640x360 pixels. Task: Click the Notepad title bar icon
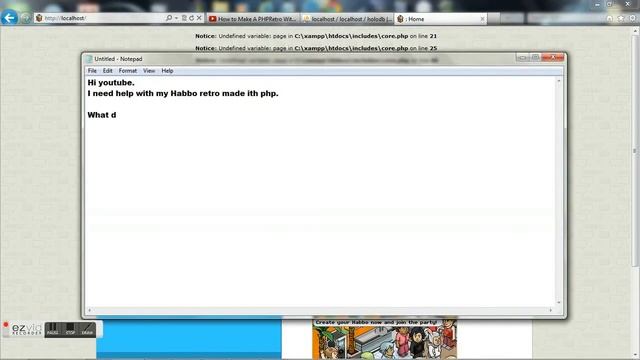(89, 59)
